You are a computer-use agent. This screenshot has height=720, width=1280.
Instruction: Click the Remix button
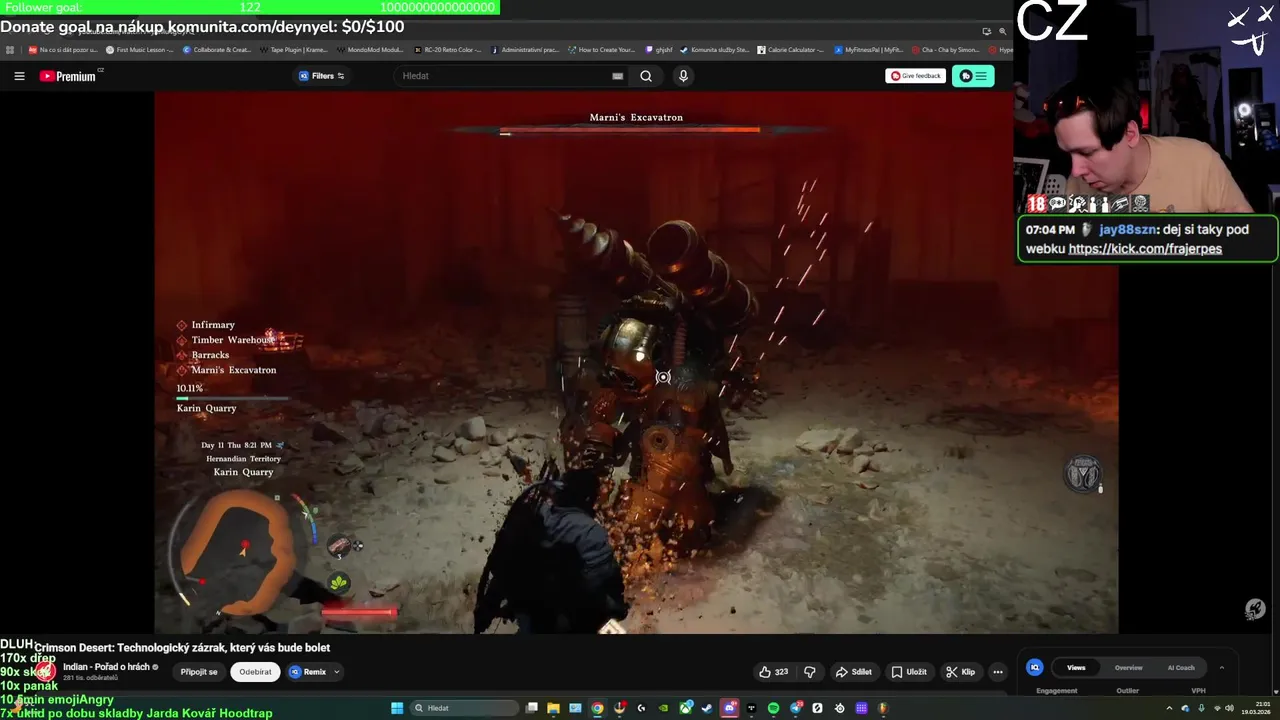pos(309,672)
